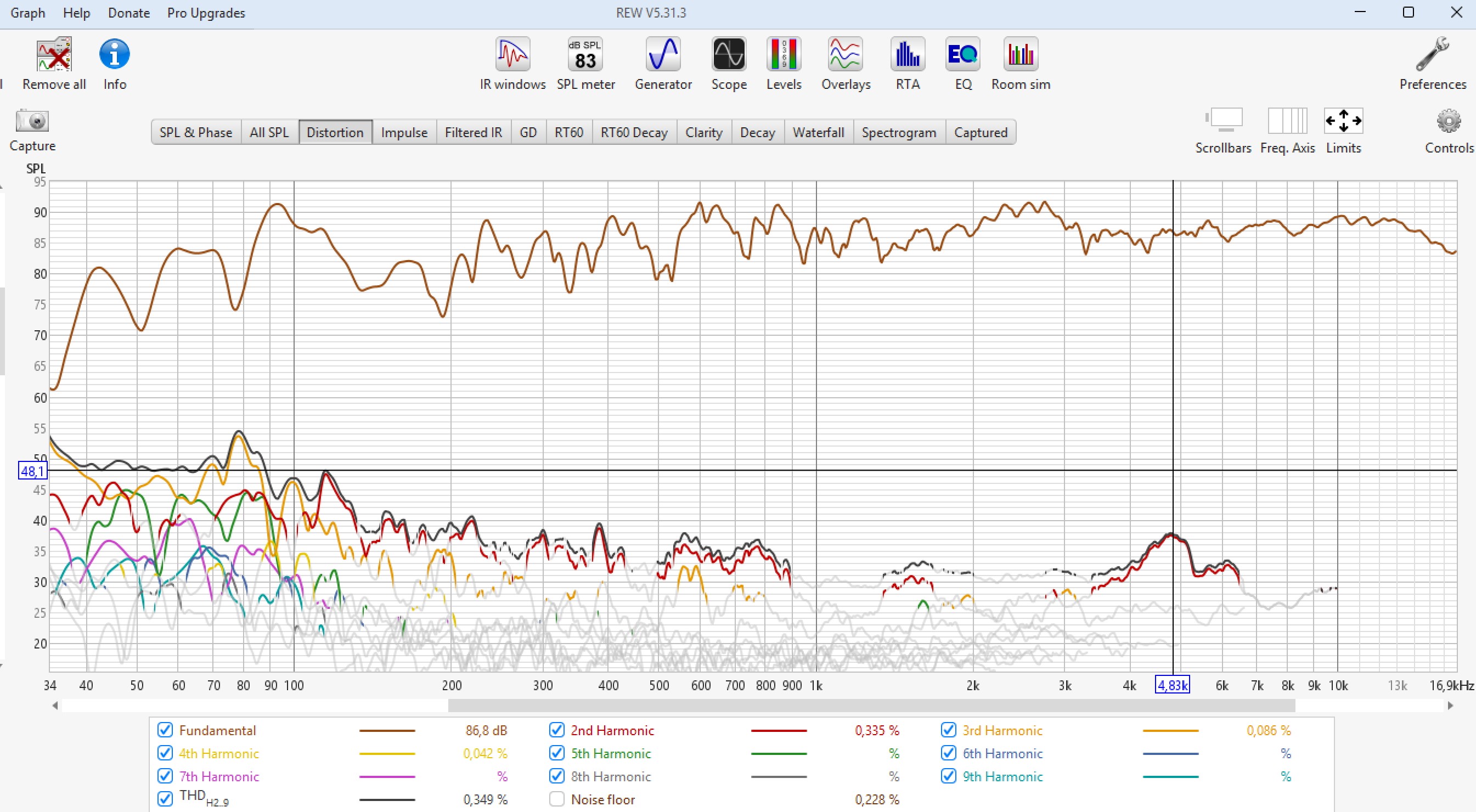Open the SPL meter
1476x812 pixels.
click(585, 54)
